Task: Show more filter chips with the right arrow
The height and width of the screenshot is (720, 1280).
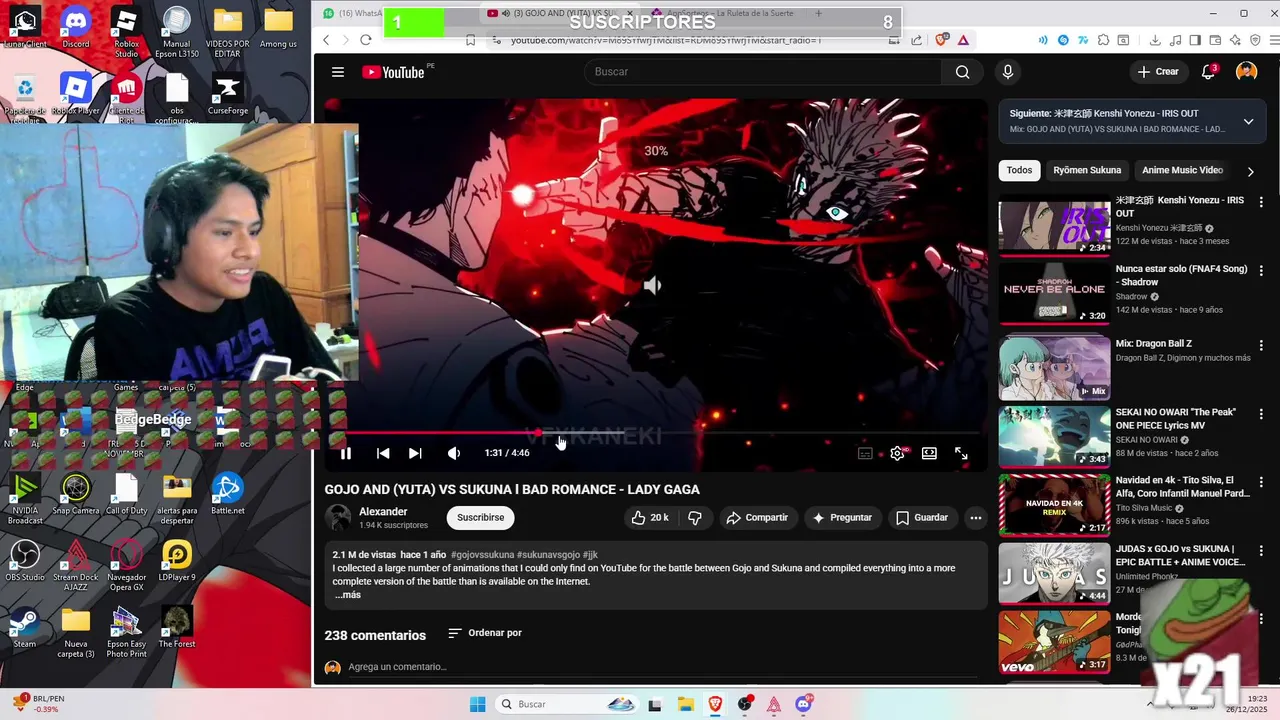Action: (x=1250, y=172)
